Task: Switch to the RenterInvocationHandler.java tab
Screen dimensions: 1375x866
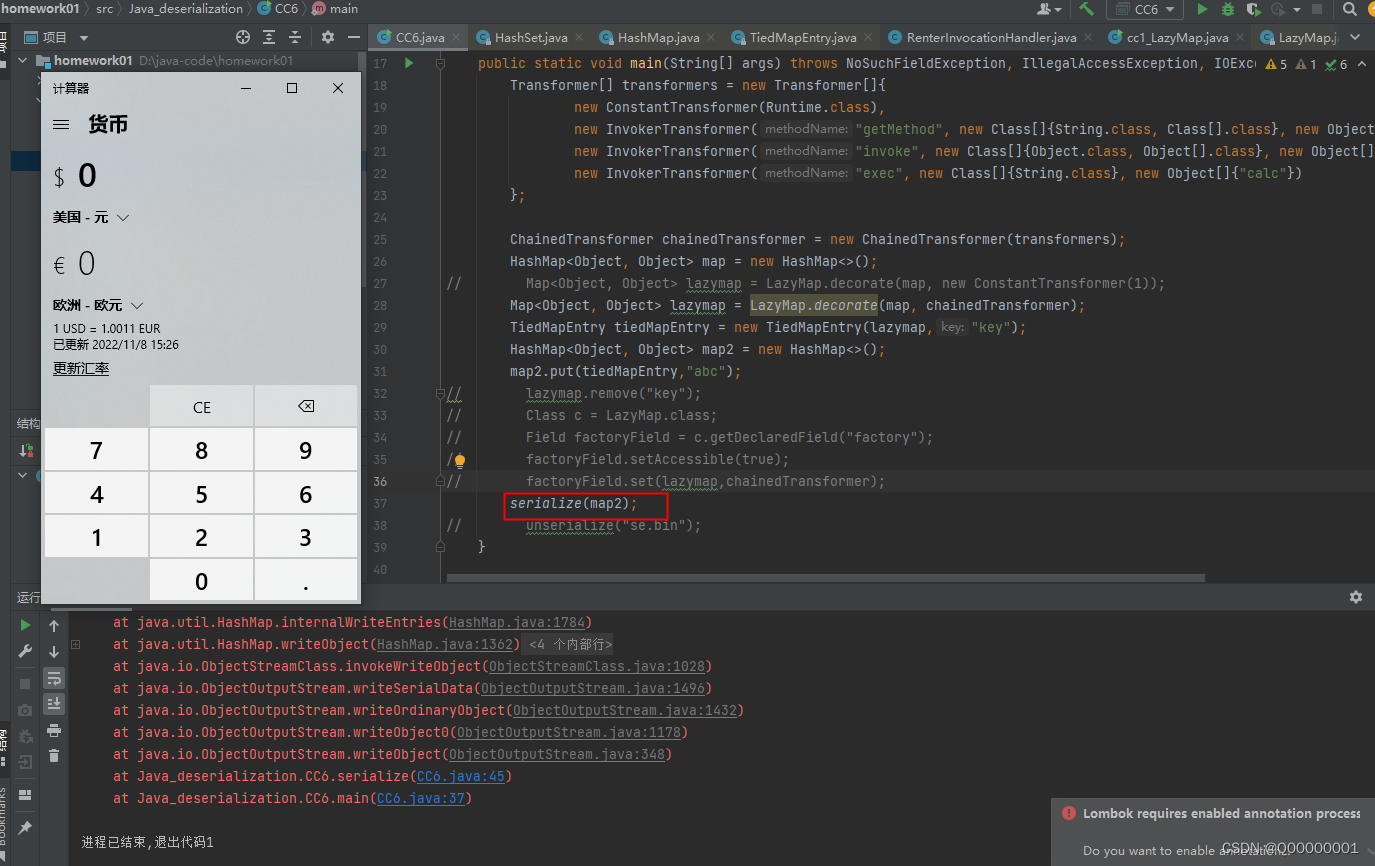Action: pos(992,37)
